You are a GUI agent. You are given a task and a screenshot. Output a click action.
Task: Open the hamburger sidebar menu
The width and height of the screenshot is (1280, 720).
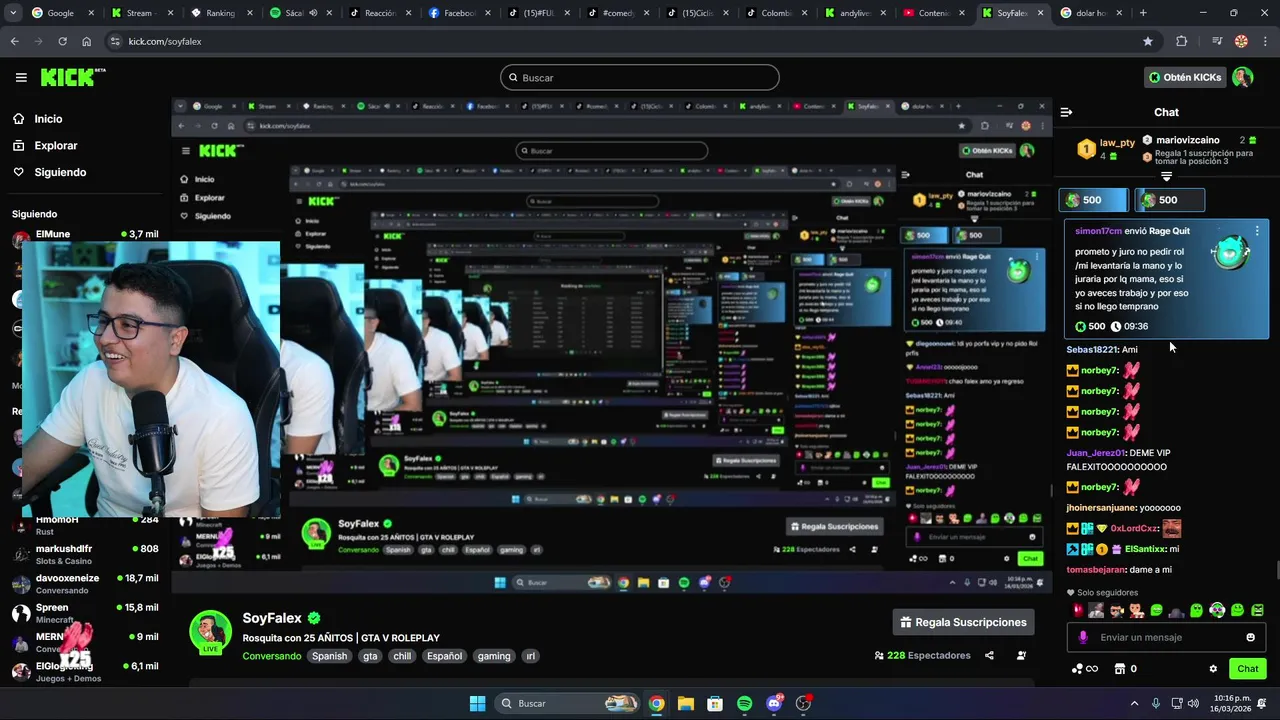(x=21, y=77)
